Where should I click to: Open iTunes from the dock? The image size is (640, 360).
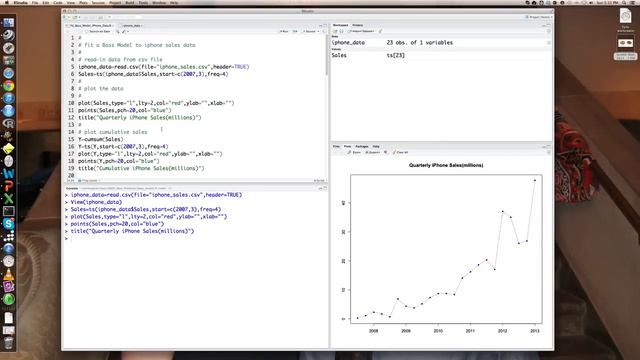pyautogui.click(x=9, y=98)
